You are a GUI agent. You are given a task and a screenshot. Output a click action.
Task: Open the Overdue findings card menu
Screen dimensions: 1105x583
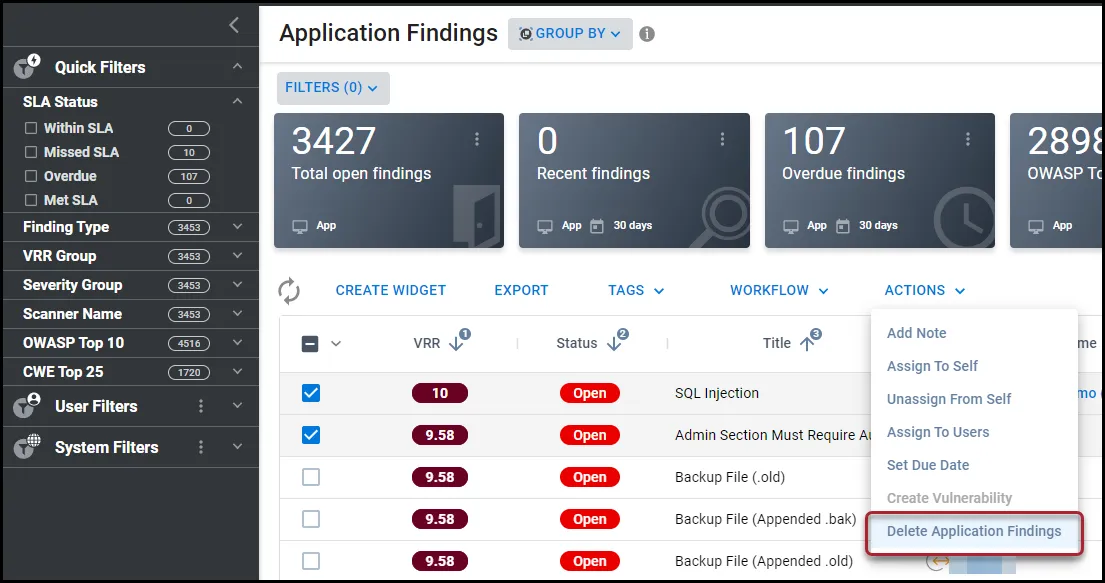pos(968,139)
